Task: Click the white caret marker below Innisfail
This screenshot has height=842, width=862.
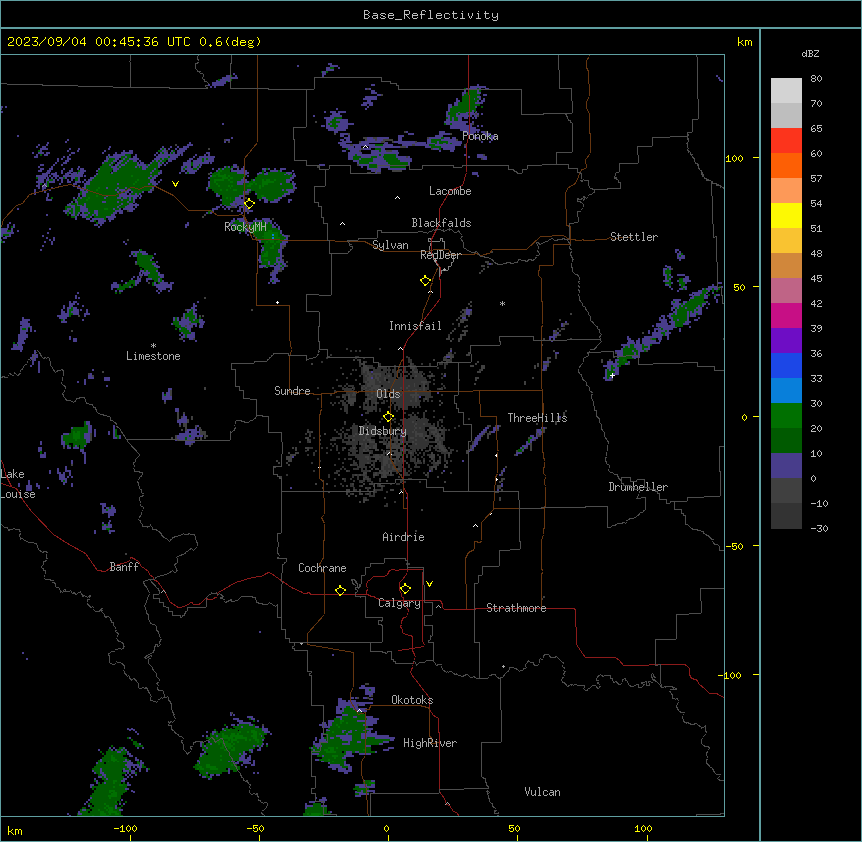Action: (x=400, y=349)
